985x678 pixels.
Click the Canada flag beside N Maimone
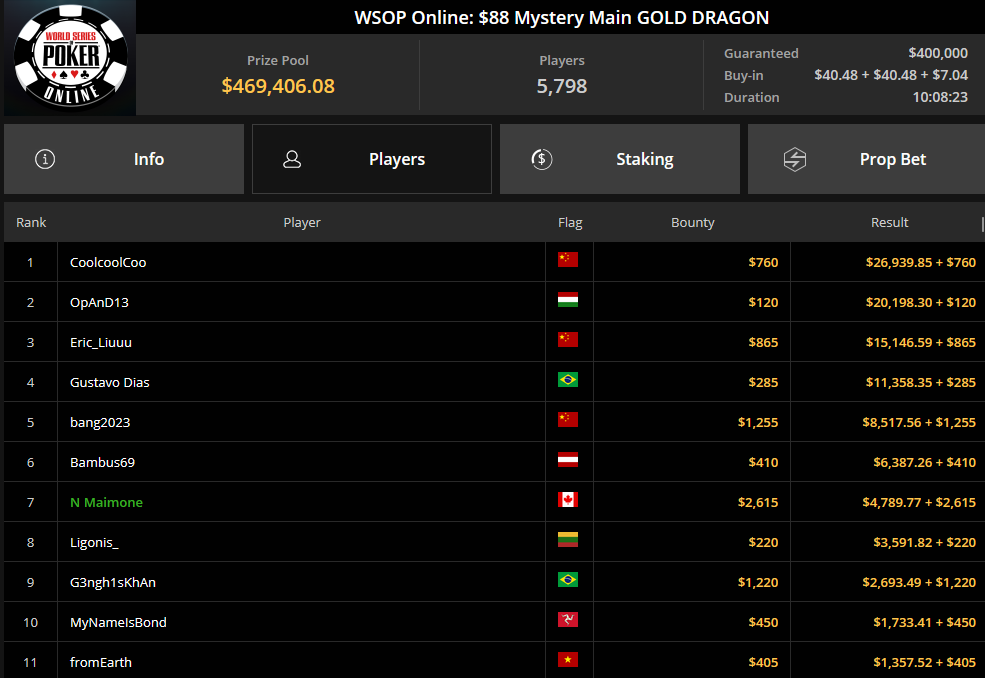click(x=568, y=500)
